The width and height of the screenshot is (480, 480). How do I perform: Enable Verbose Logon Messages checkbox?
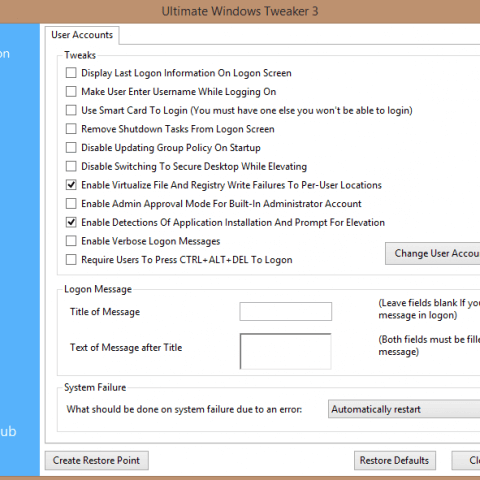(x=71, y=241)
